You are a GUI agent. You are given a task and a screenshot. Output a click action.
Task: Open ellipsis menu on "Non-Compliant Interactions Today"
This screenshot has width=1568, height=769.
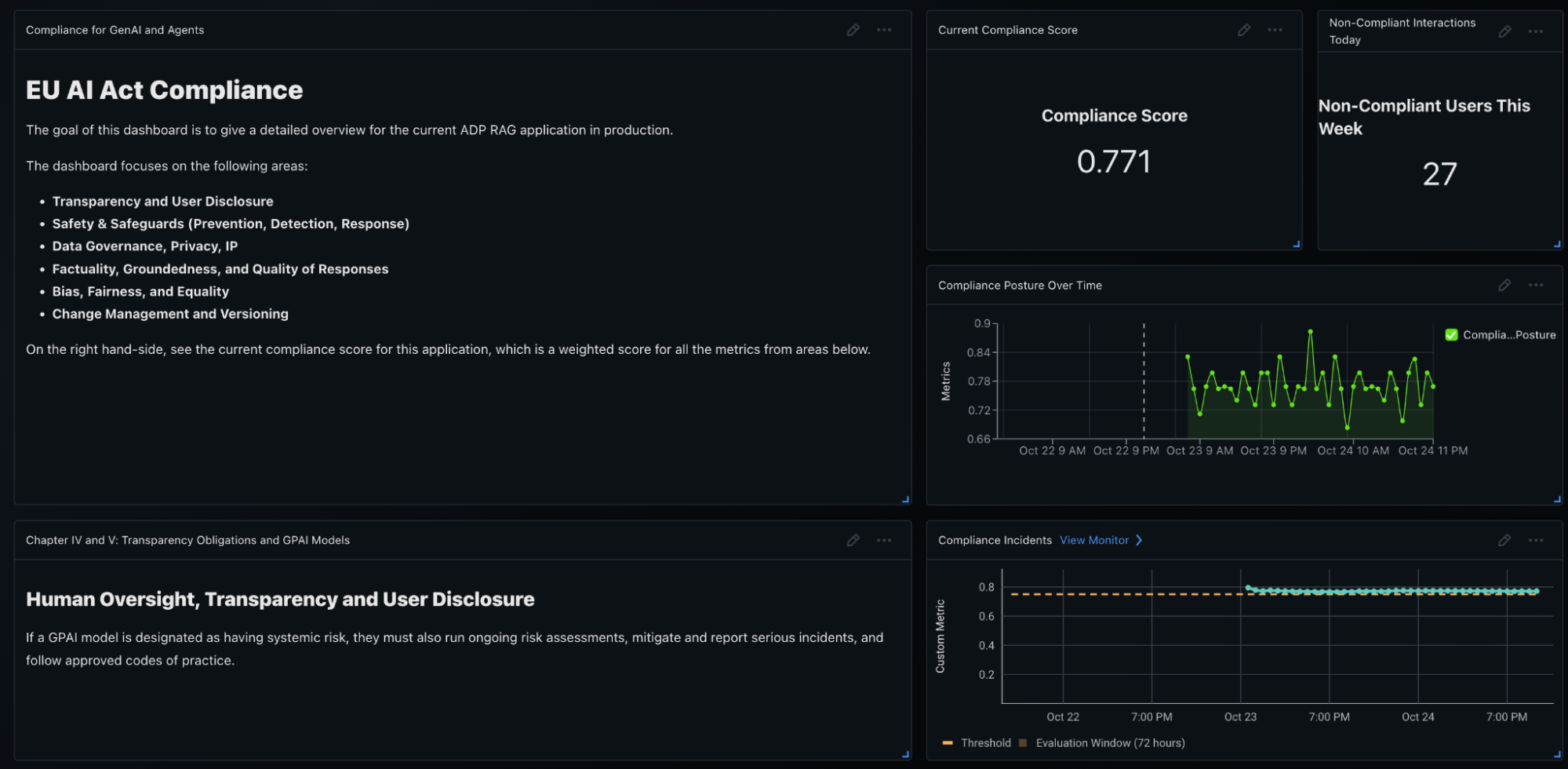tap(1534, 31)
